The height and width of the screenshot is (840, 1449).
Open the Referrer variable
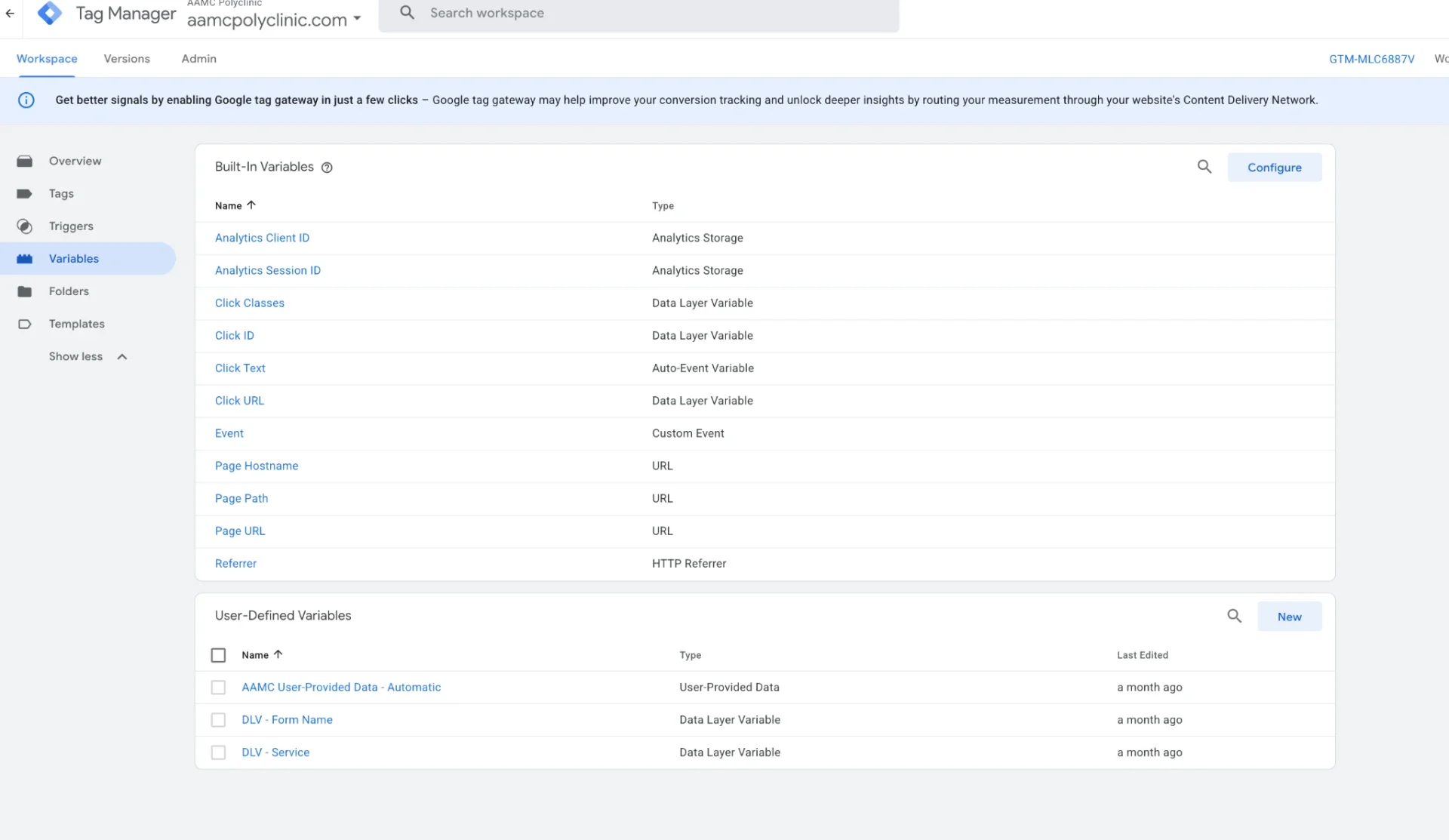point(235,564)
